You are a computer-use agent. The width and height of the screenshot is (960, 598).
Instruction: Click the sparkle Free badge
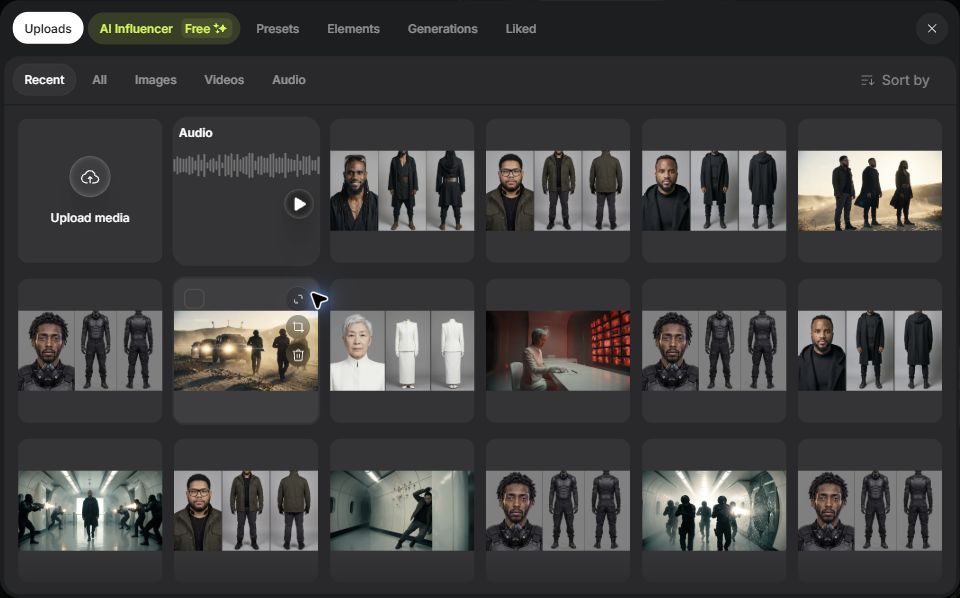pos(206,29)
